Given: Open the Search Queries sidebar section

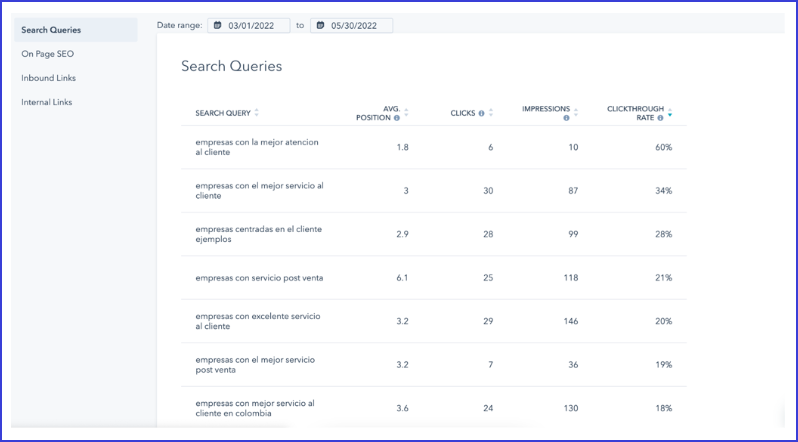Looking at the screenshot, I should click(76, 30).
